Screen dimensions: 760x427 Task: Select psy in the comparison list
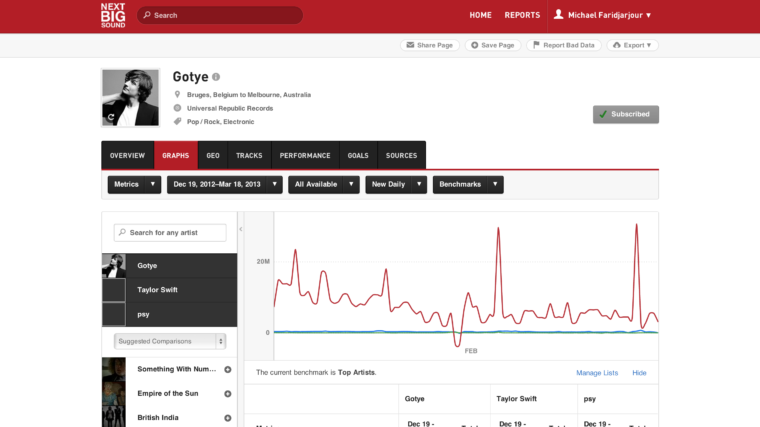(170, 315)
